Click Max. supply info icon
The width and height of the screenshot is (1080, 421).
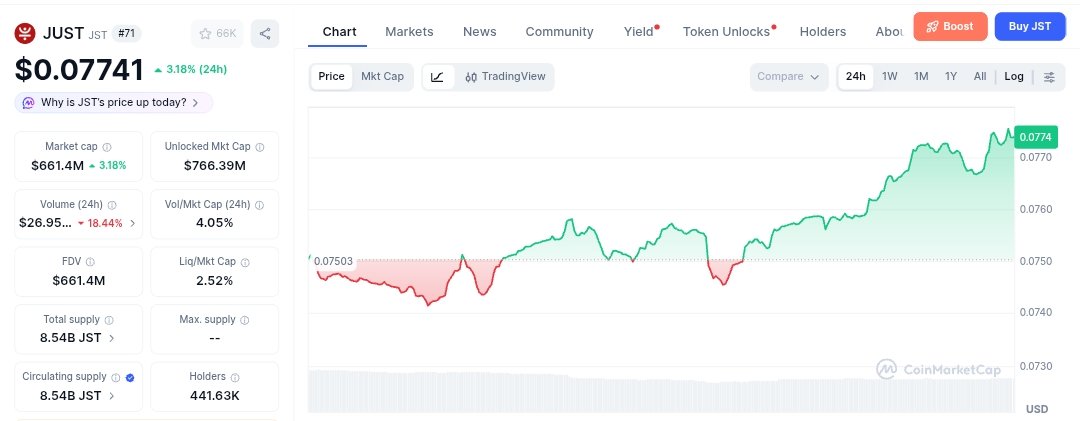[x=245, y=320]
